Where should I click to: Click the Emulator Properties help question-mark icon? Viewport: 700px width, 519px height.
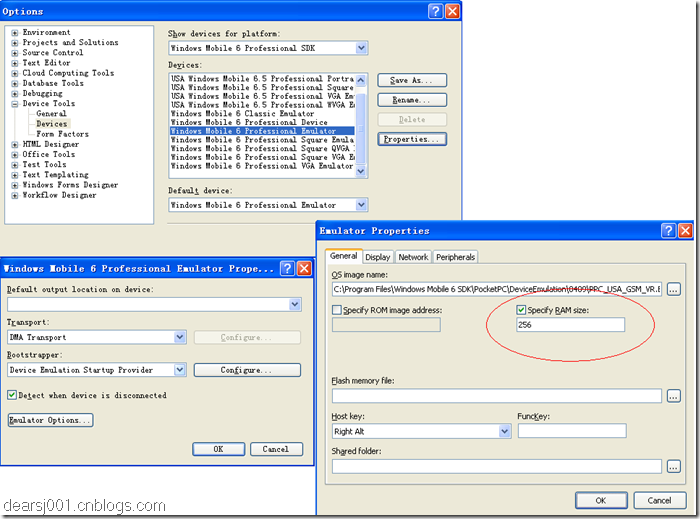click(668, 230)
